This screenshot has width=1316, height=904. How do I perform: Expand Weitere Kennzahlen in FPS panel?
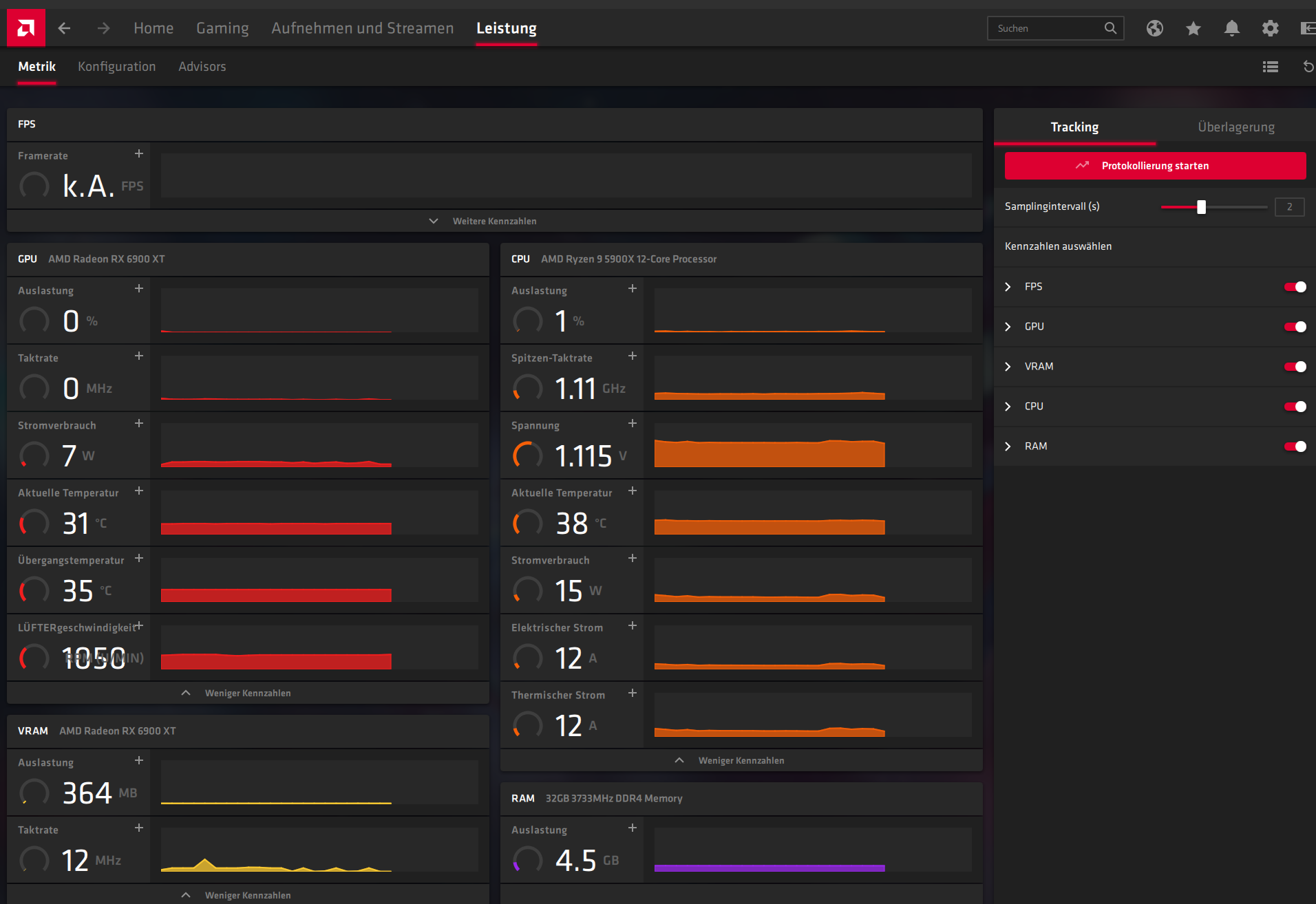click(495, 221)
